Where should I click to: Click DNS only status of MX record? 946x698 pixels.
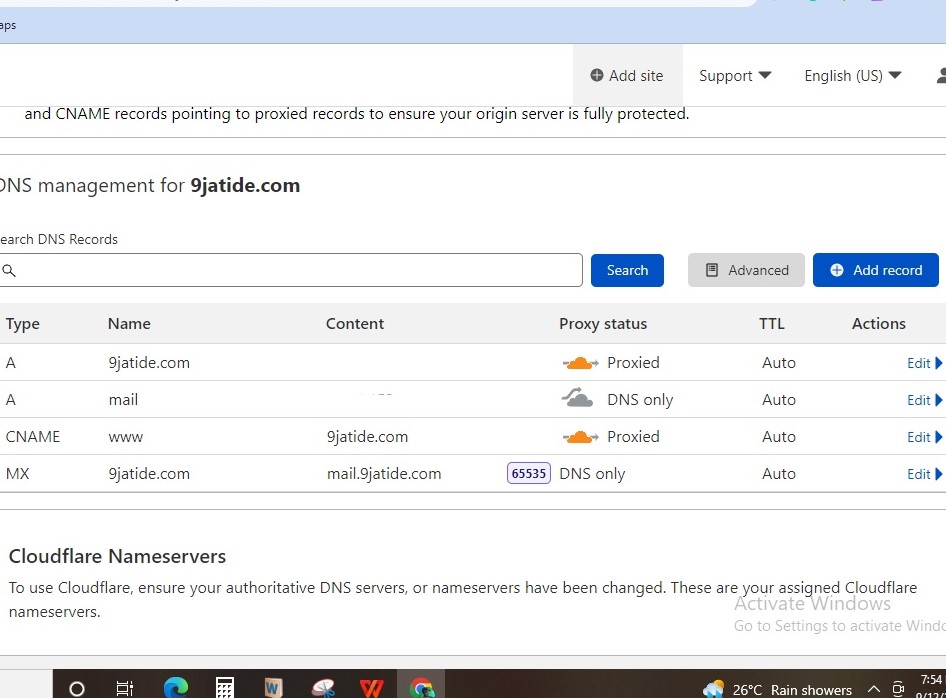[x=592, y=474]
